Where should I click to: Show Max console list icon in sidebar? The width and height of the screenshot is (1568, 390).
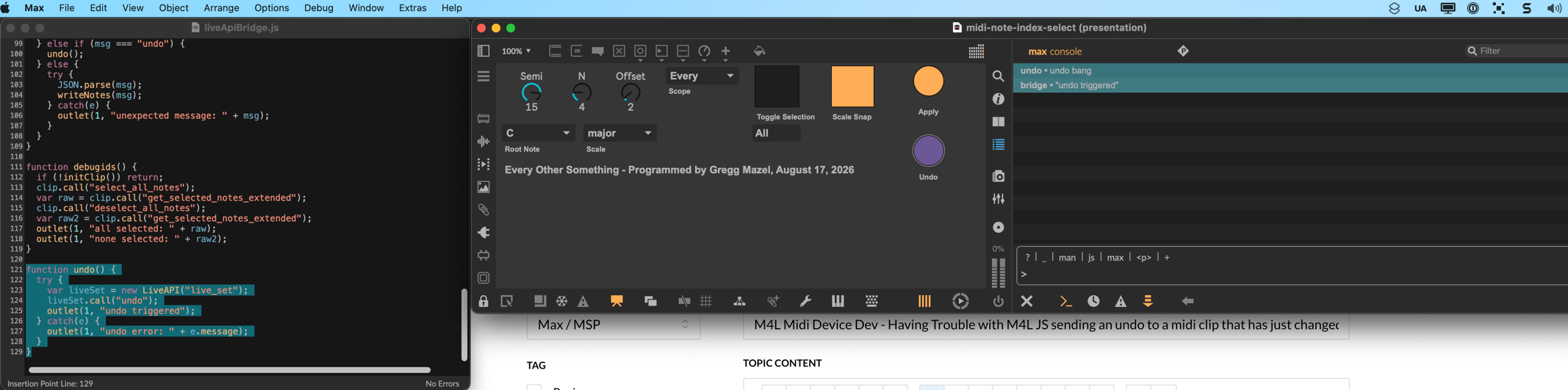point(998,145)
